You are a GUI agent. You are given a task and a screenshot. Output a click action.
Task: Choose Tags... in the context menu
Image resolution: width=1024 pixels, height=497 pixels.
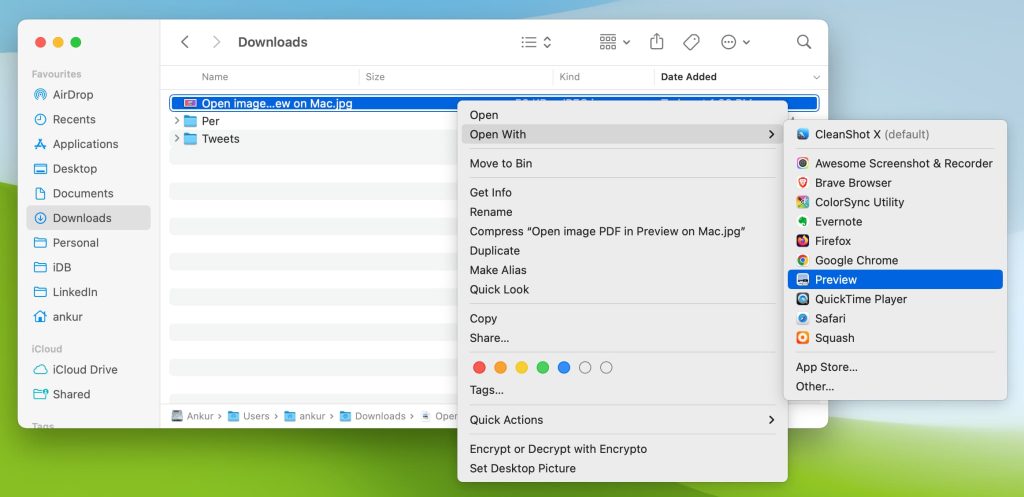point(622,391)
